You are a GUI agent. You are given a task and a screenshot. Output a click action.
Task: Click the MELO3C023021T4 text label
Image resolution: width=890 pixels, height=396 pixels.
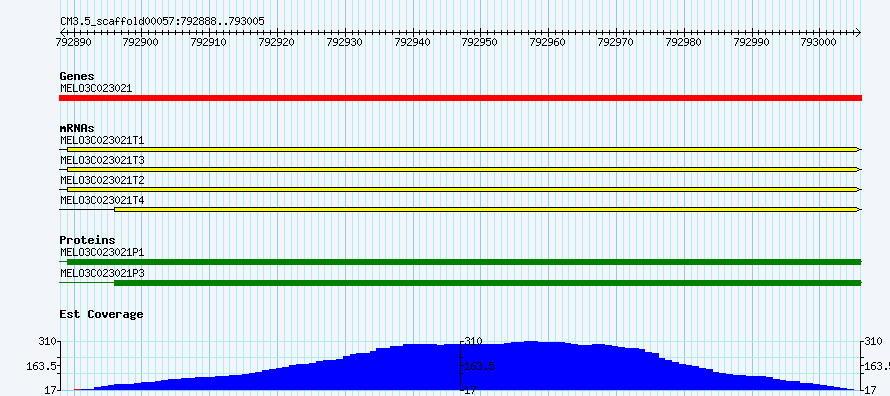102,200
